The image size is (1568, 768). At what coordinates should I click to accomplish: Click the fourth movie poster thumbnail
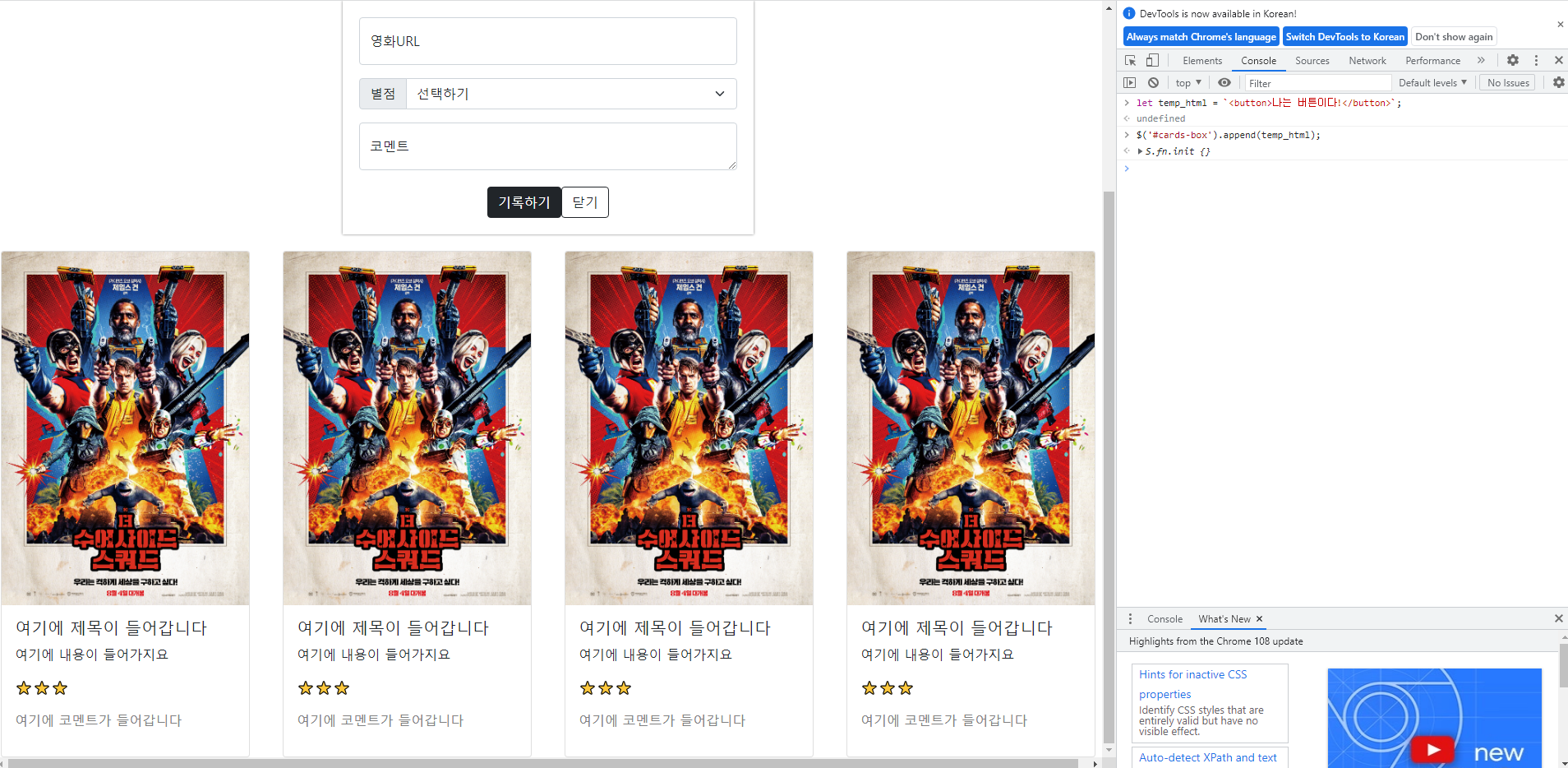click(x=971, y=428)
